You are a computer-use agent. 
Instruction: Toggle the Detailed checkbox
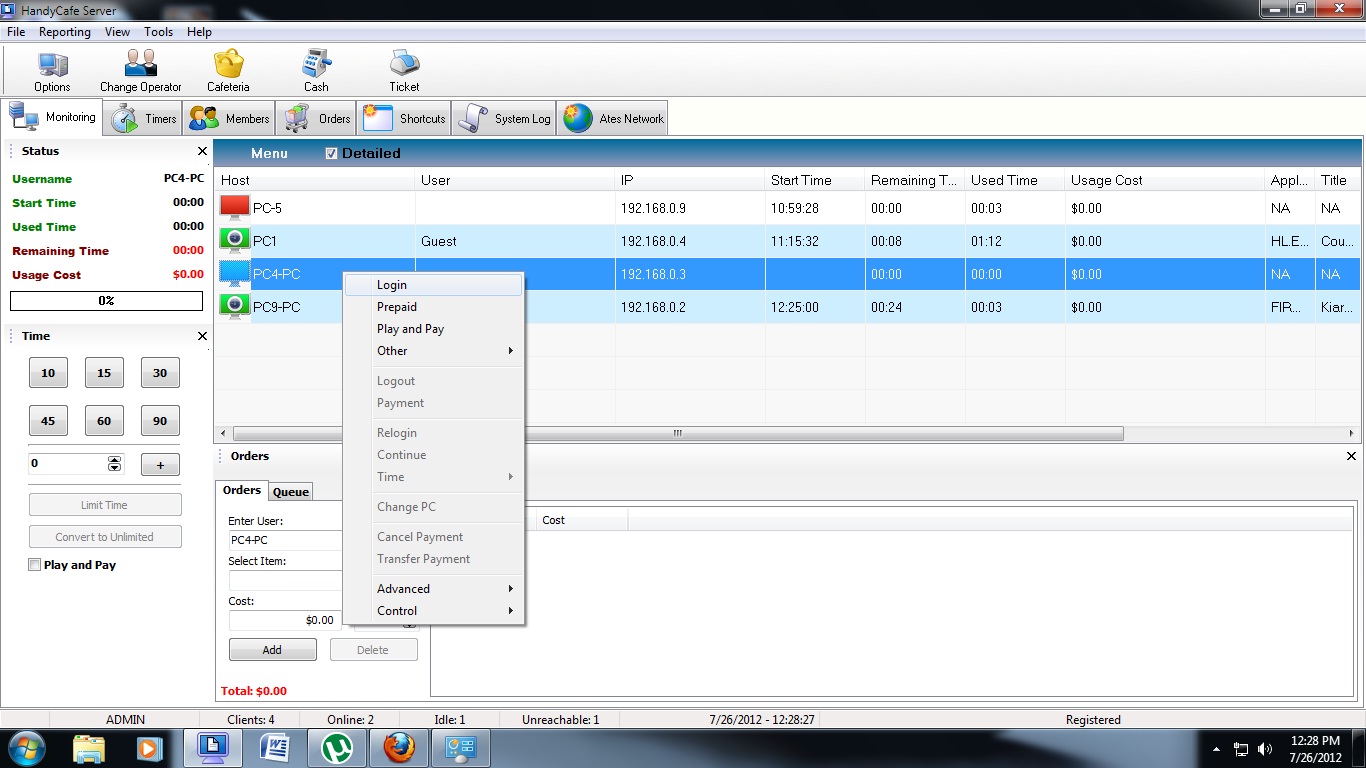[x=332, y=154]
